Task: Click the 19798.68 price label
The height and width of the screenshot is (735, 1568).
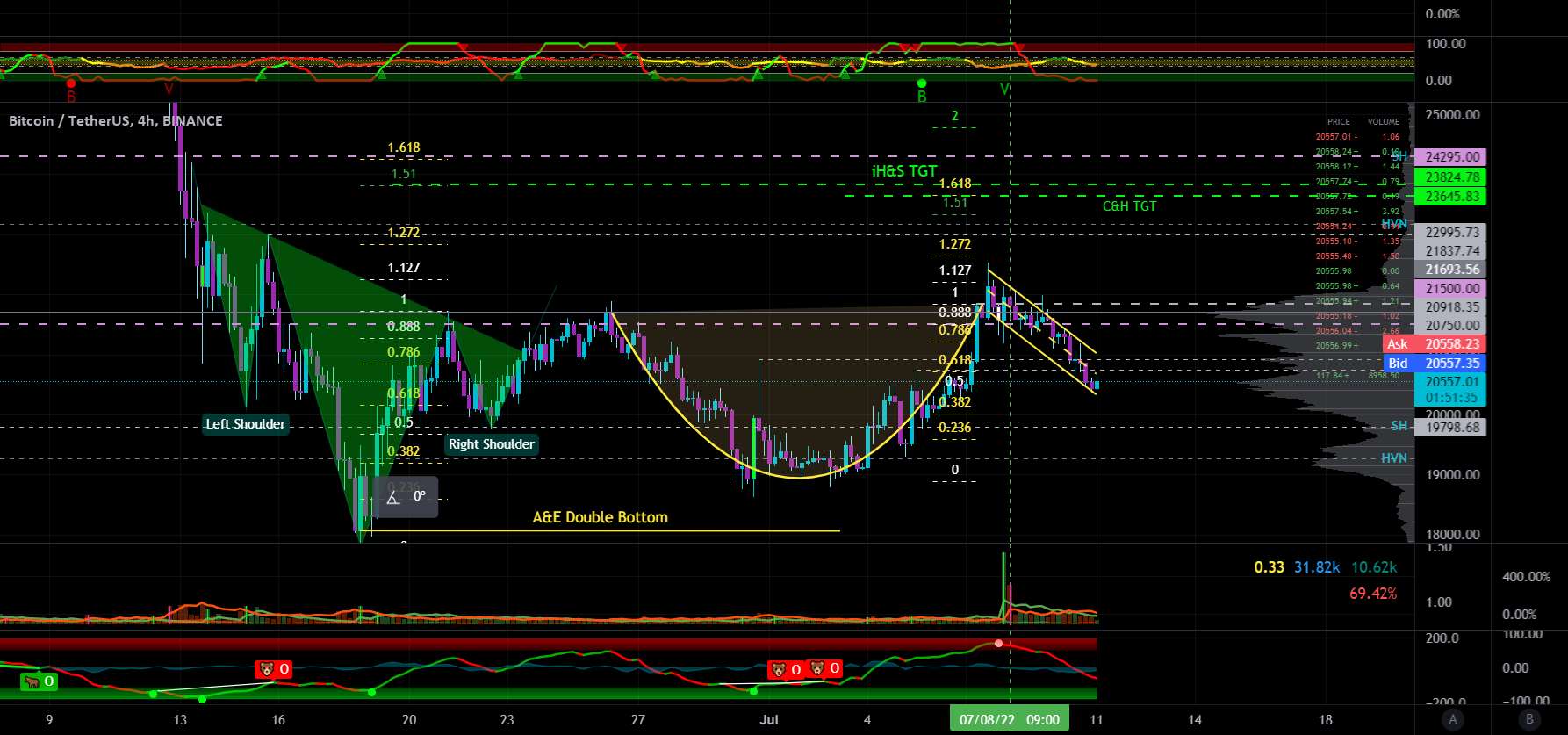Action: [1450, 428]
